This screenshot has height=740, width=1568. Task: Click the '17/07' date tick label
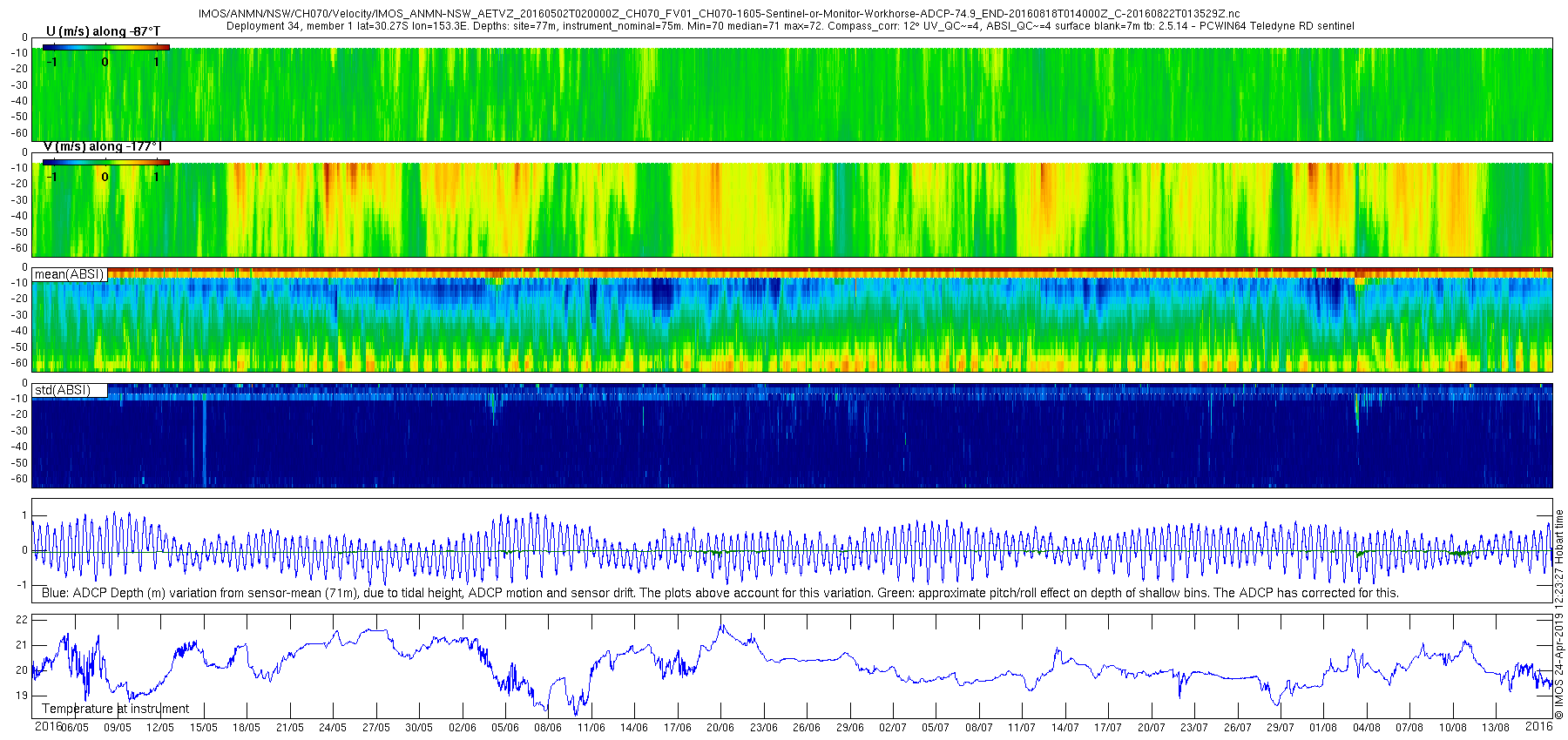(x=1108, y=728)
